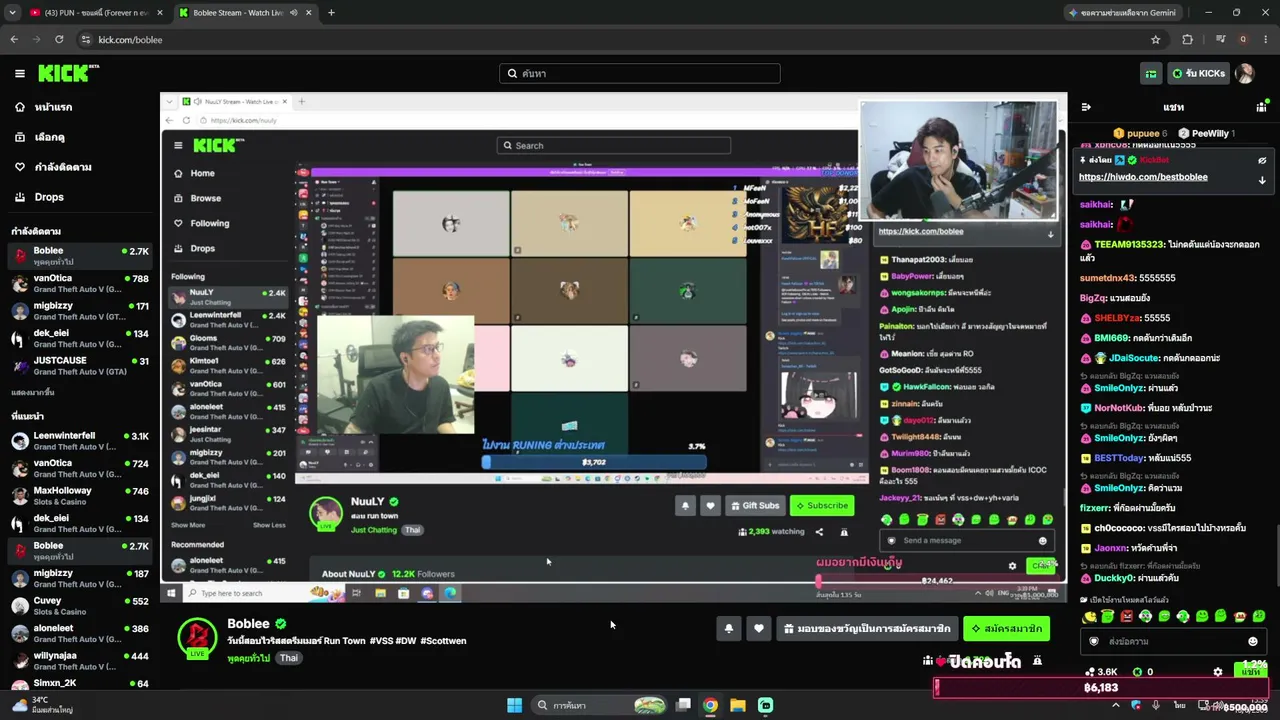Open Windows taskbar search box

click(600, 705)
